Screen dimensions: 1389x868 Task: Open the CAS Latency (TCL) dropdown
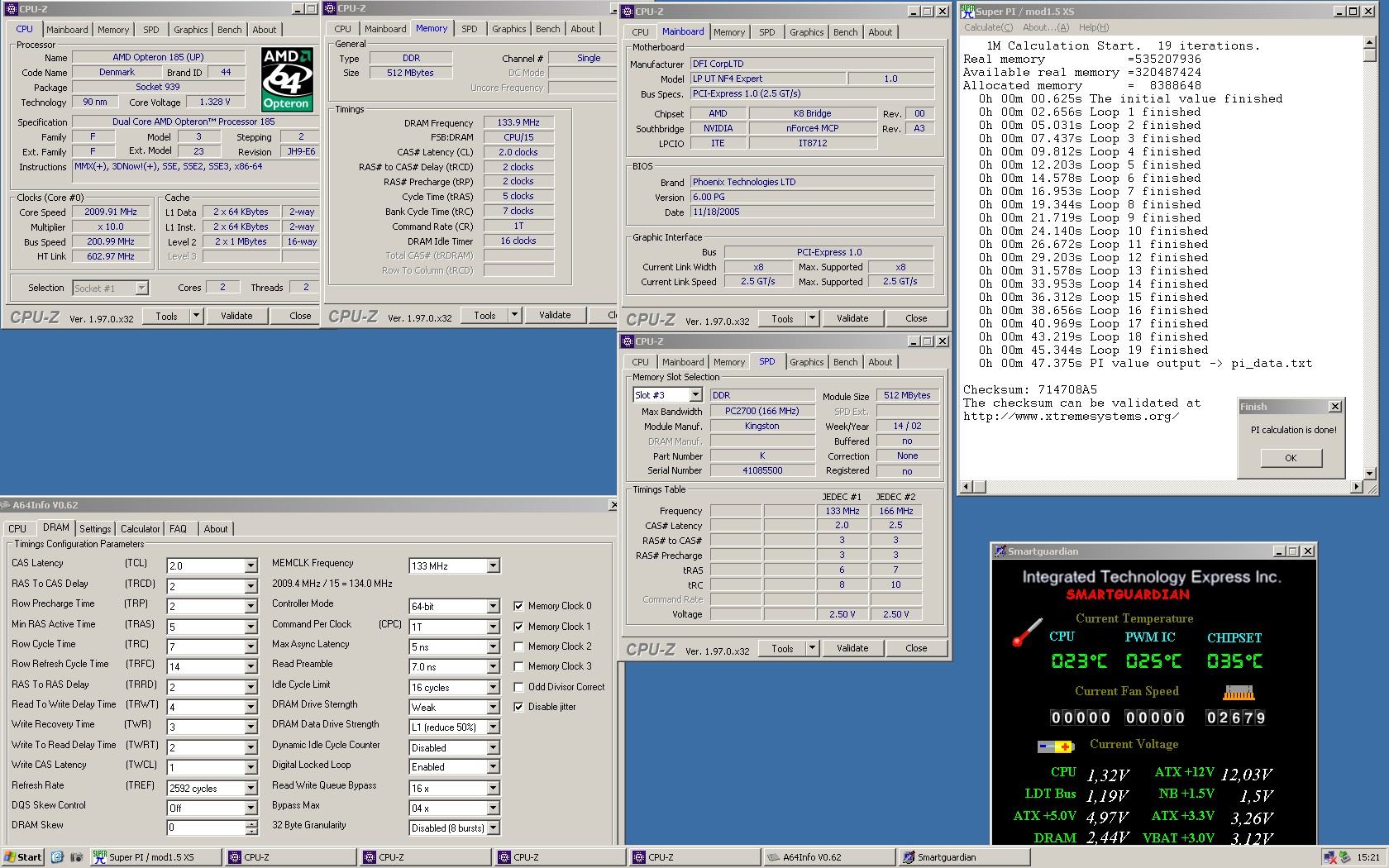251,566
